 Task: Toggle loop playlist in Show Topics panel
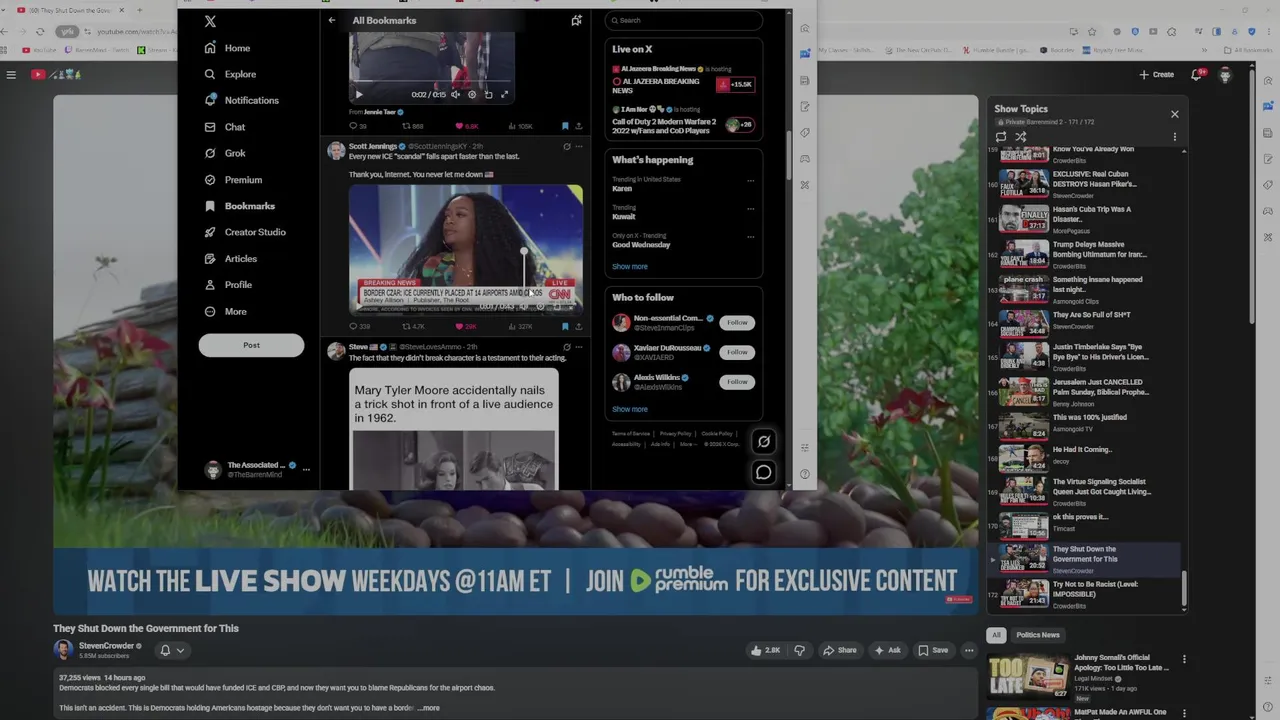pos(1001,137)
